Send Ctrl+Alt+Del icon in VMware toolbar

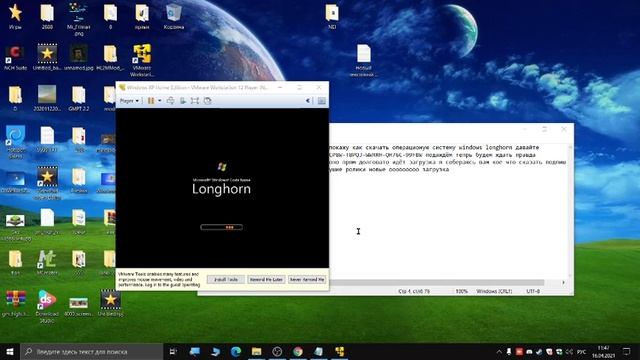(171, 100)
